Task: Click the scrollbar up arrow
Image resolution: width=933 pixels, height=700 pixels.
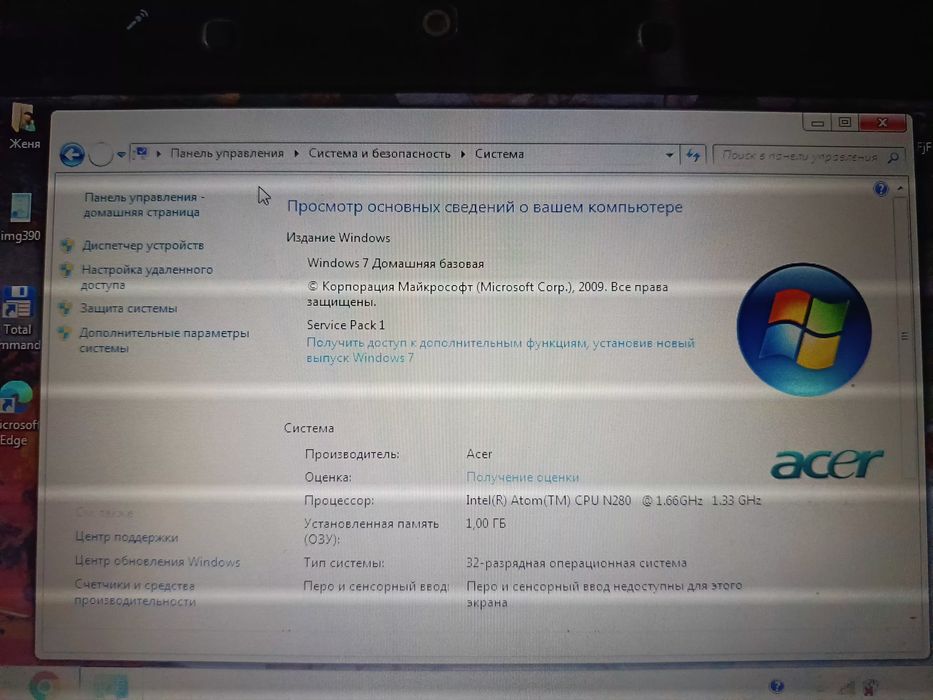Action: pyautogui.click(x=900, y=188)
